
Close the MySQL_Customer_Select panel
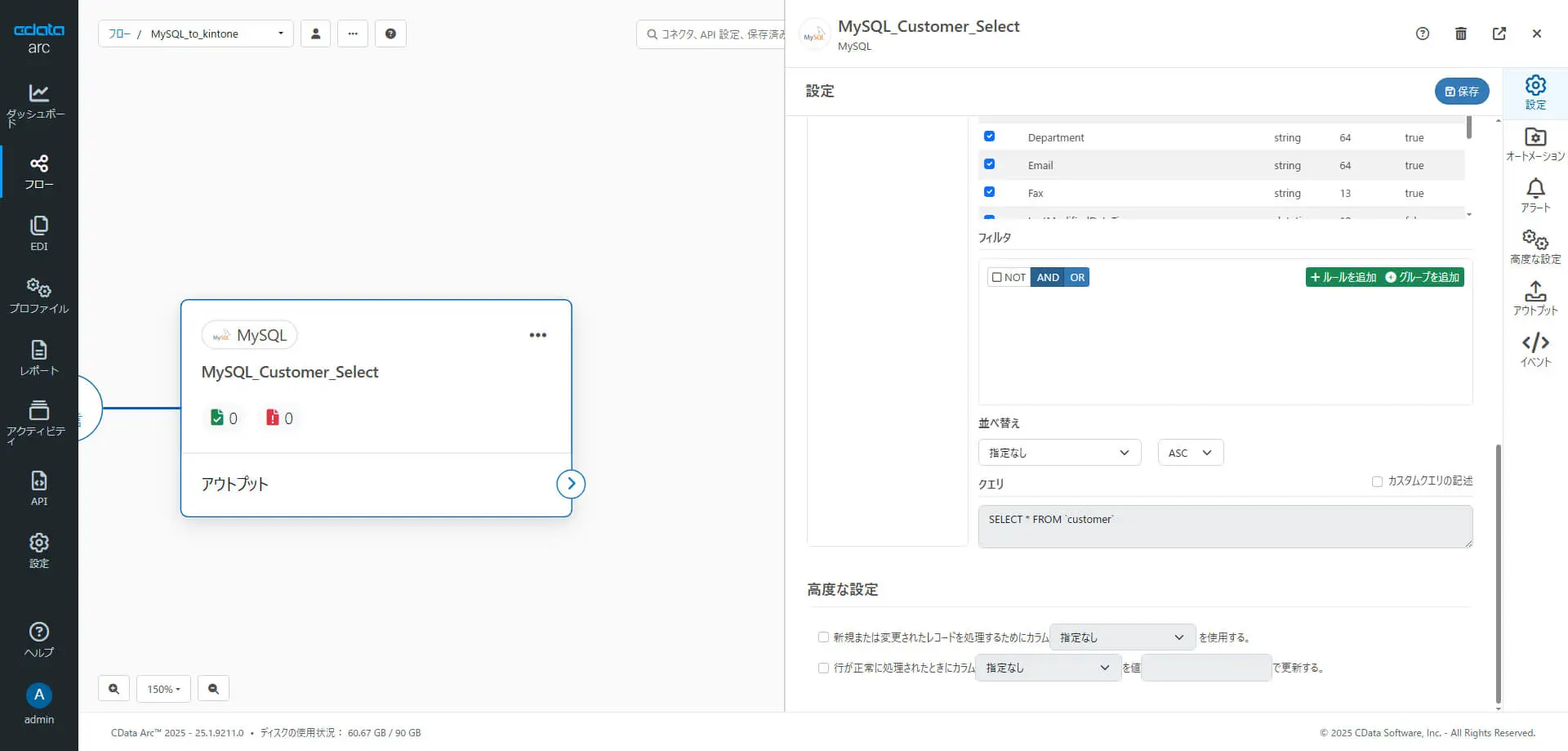(x=1537, y=34)
